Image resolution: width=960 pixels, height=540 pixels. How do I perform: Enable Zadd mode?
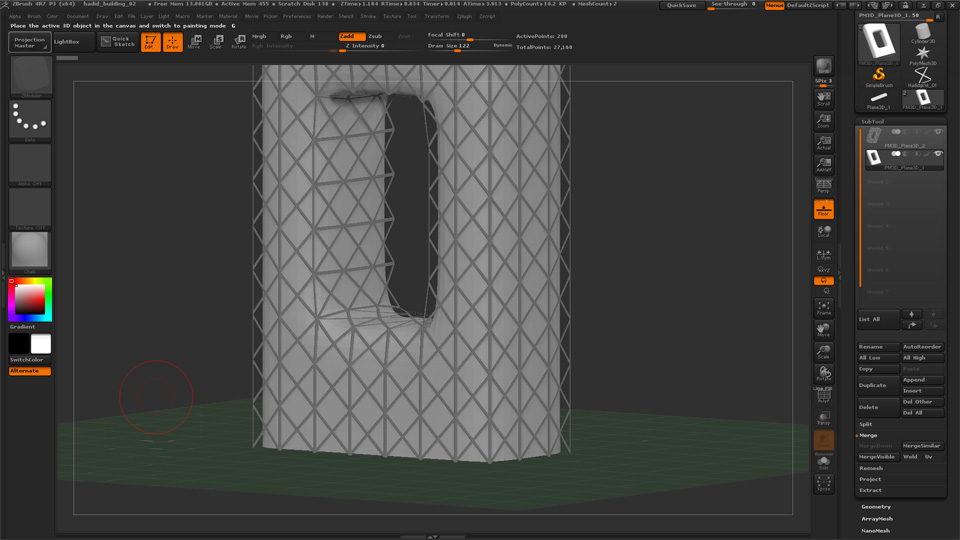[351, 36]
